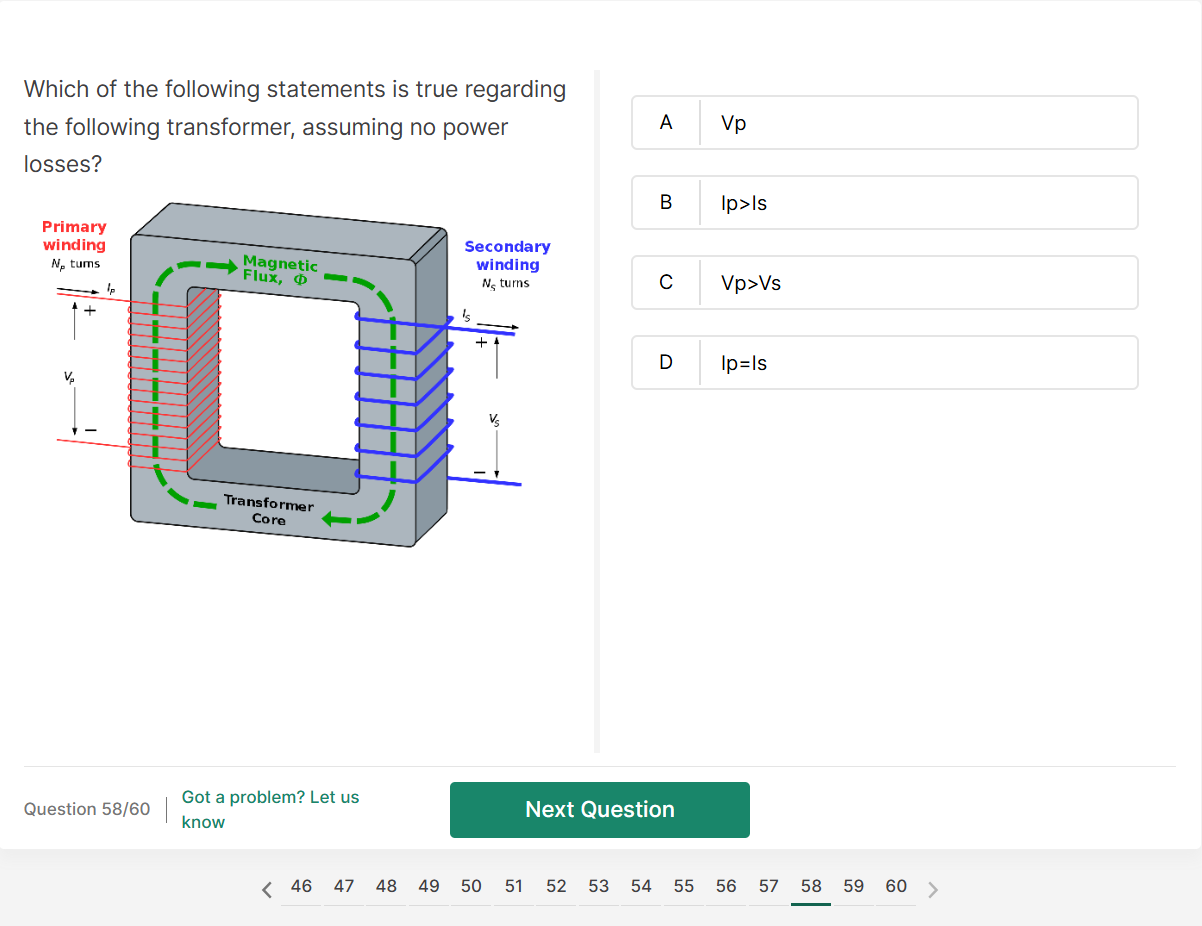Screen dimensions: 1202x926
Task: Go to previous page of question numbers
Action: tap(266, 889)
